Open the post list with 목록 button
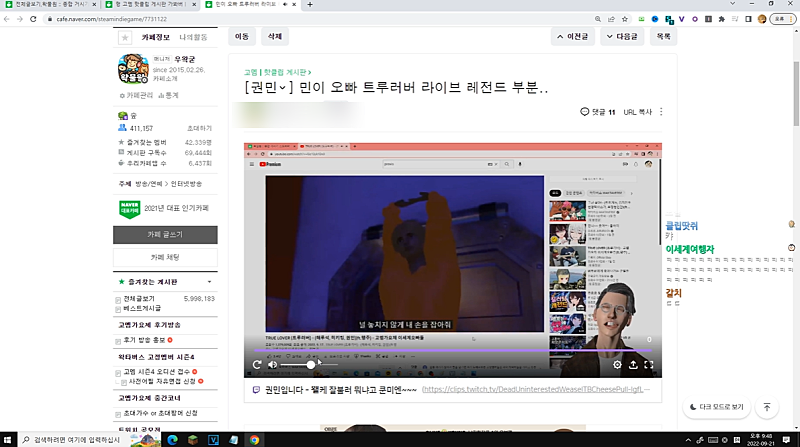 tap(663, 37)
